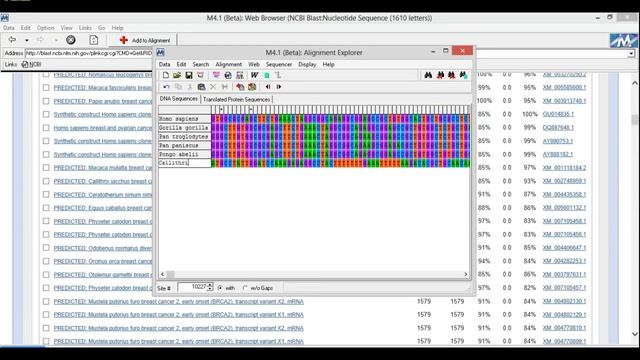Increase Site # with the spinner arrows
Image resolution: width=640 pixels, height=360 pixels.
click(210, 285)
